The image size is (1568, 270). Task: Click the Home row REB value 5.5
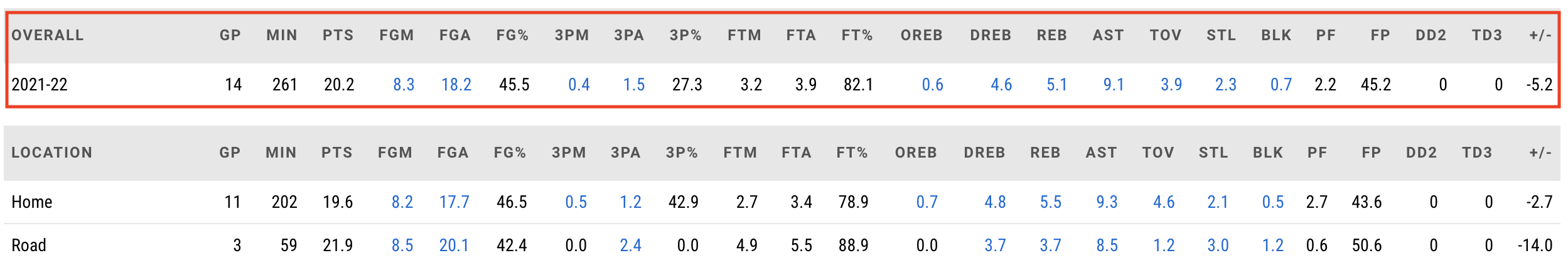[x=1051, y=202]
